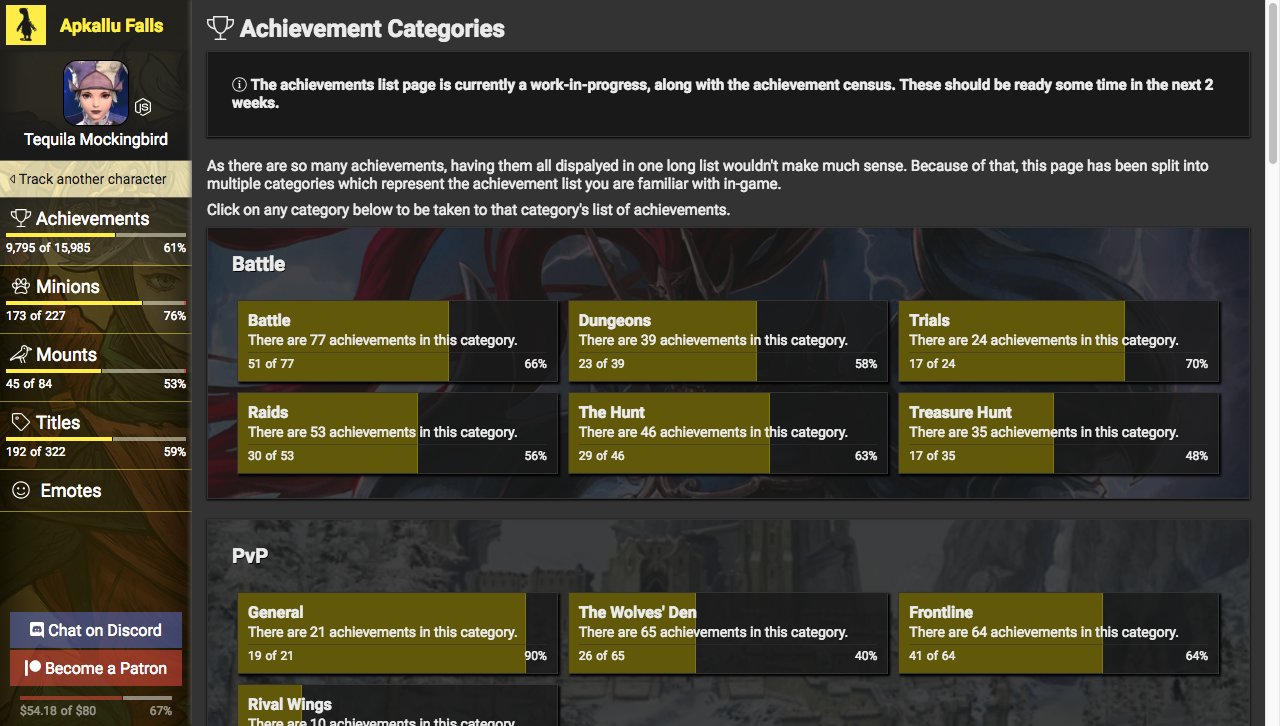
Task: Click the info icon in notice banner
Action: tap(239, 85)
